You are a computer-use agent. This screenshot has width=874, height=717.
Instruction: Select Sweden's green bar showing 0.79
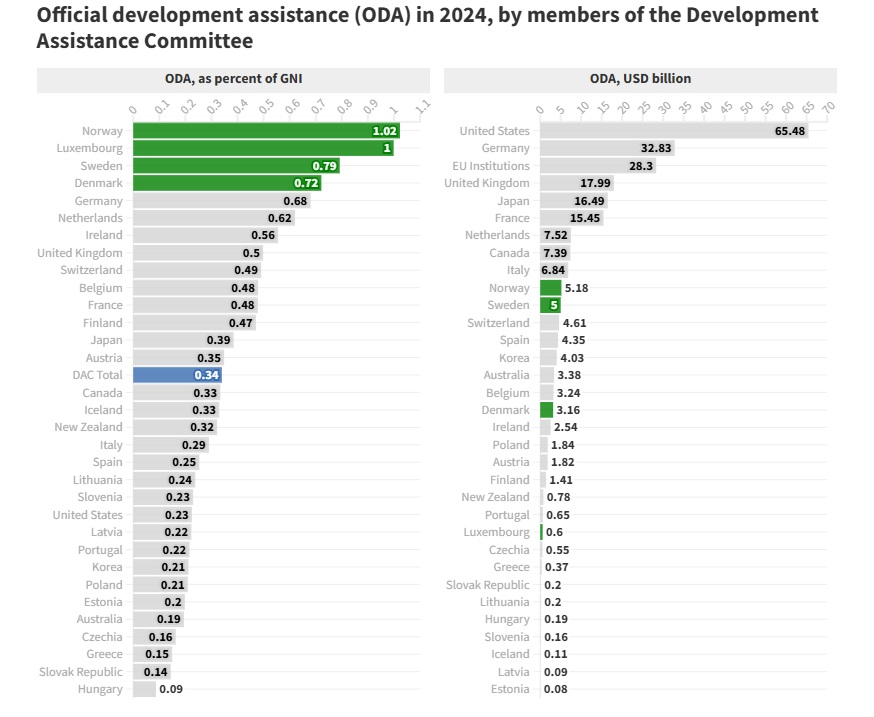[235, 166]
